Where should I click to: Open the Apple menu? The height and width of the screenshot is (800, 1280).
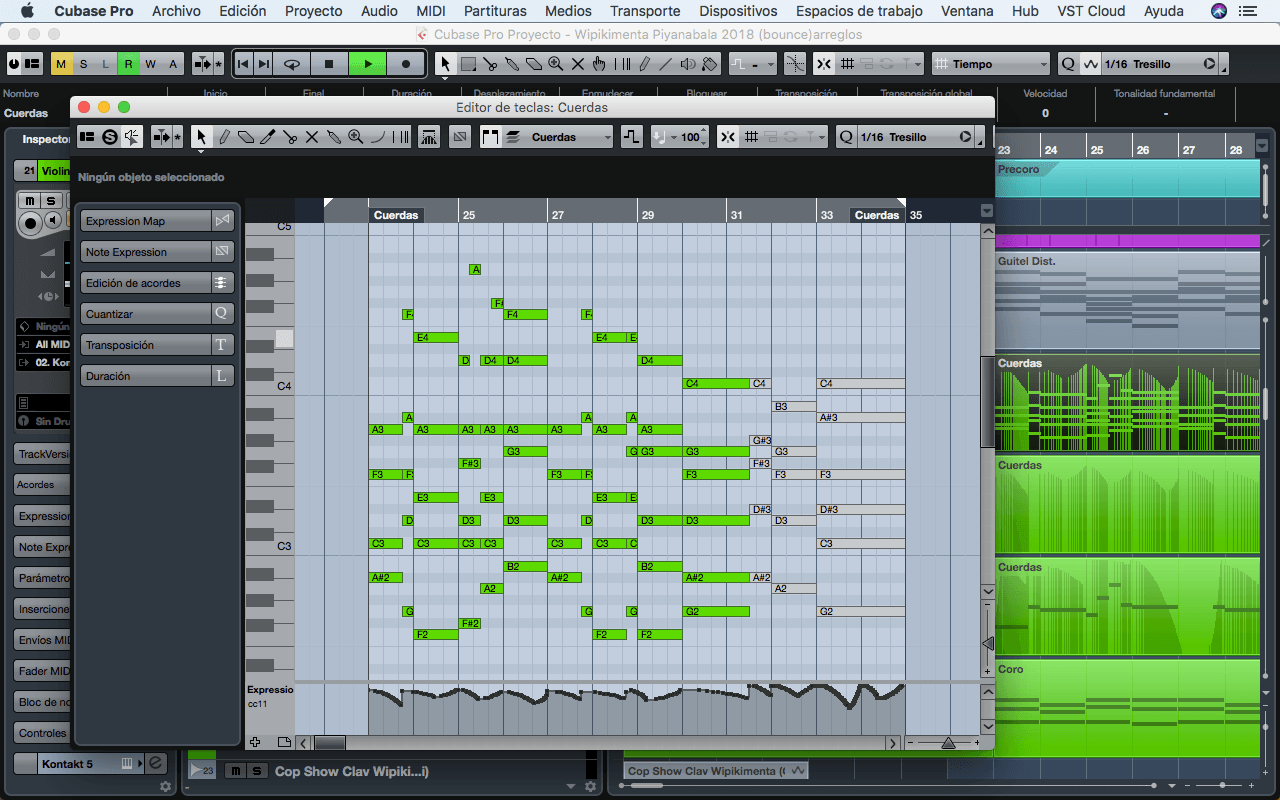[x=27, y=11]
